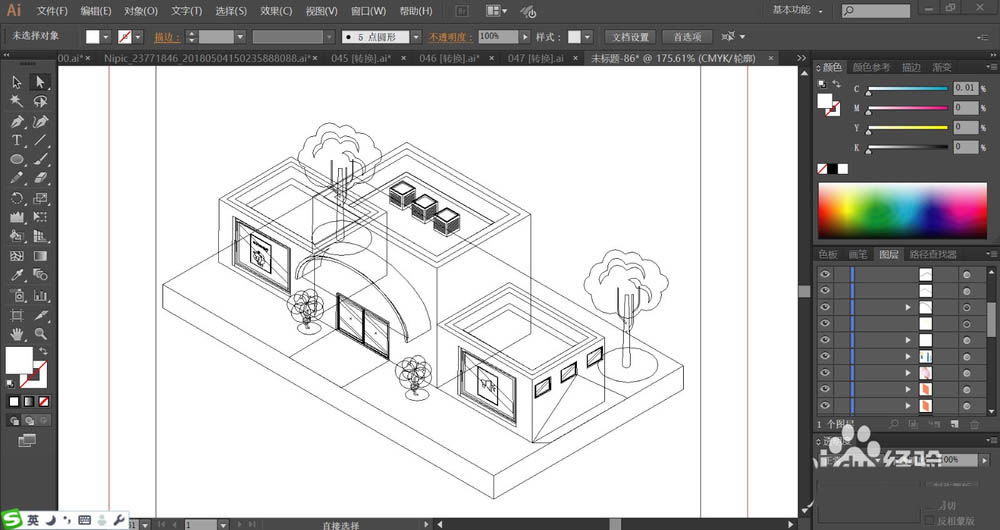Select the Shape Builder tool
Screen dimensions: 1000x530
(17, 237)
